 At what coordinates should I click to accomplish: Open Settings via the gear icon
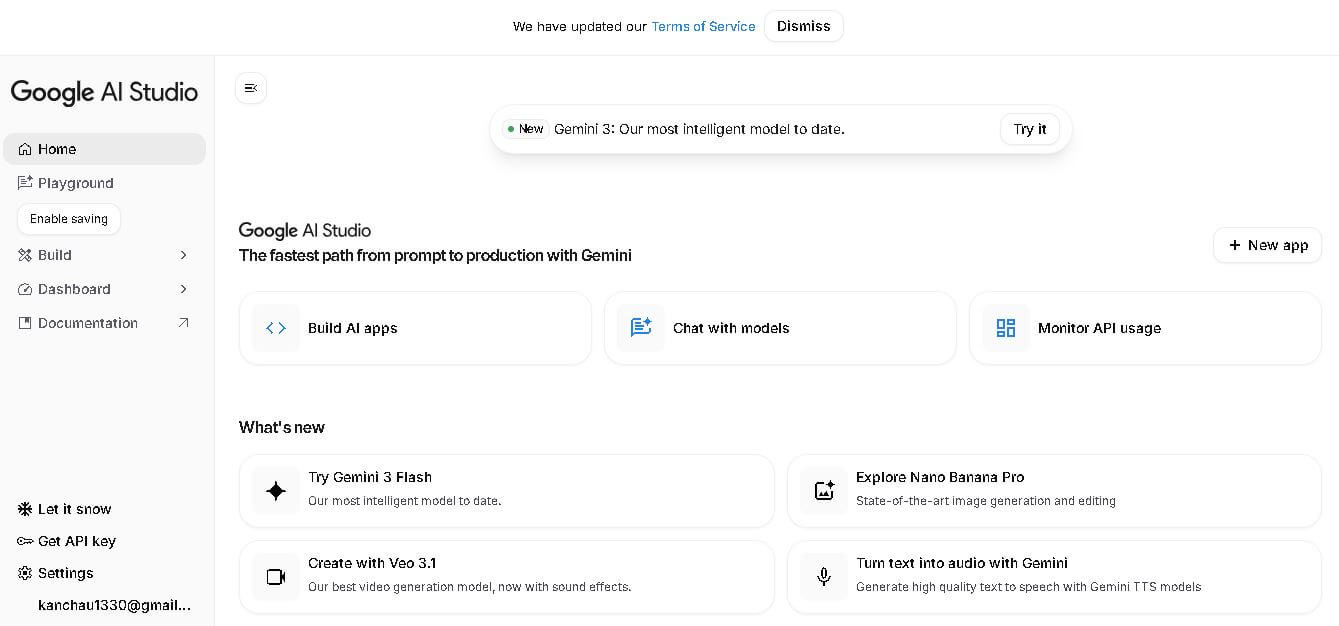(24, 573)
